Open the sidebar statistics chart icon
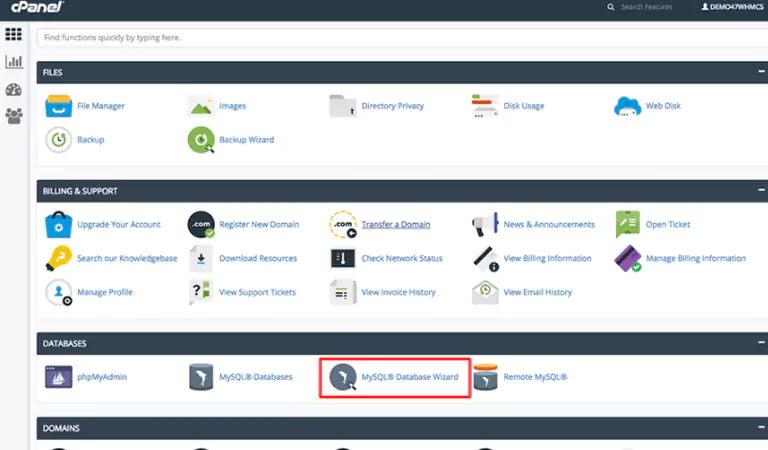 14,62
